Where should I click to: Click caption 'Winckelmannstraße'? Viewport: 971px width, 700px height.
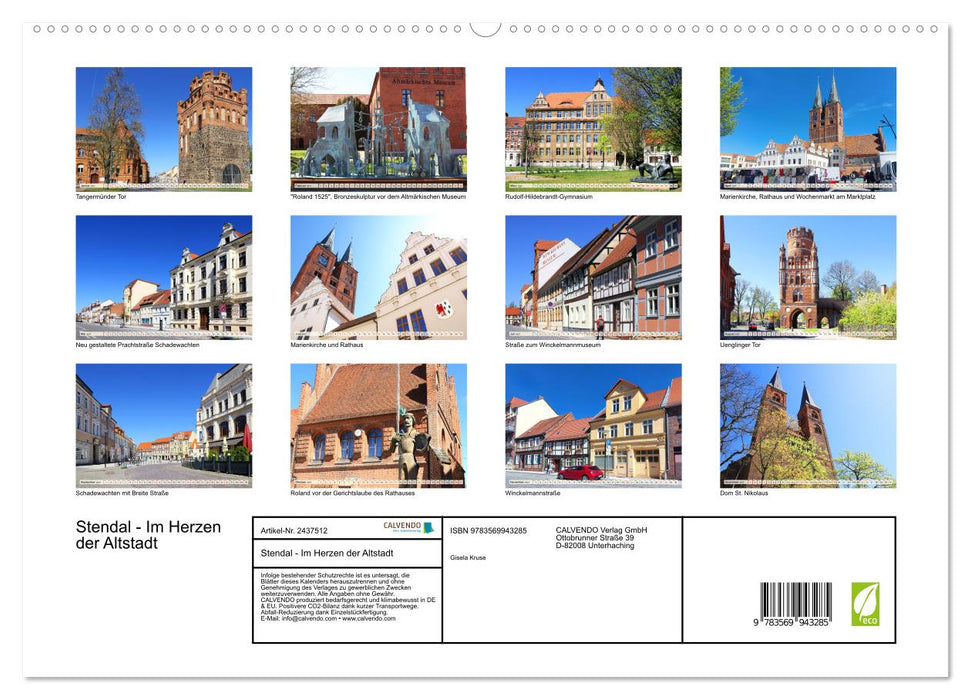[x=533, y=493]
